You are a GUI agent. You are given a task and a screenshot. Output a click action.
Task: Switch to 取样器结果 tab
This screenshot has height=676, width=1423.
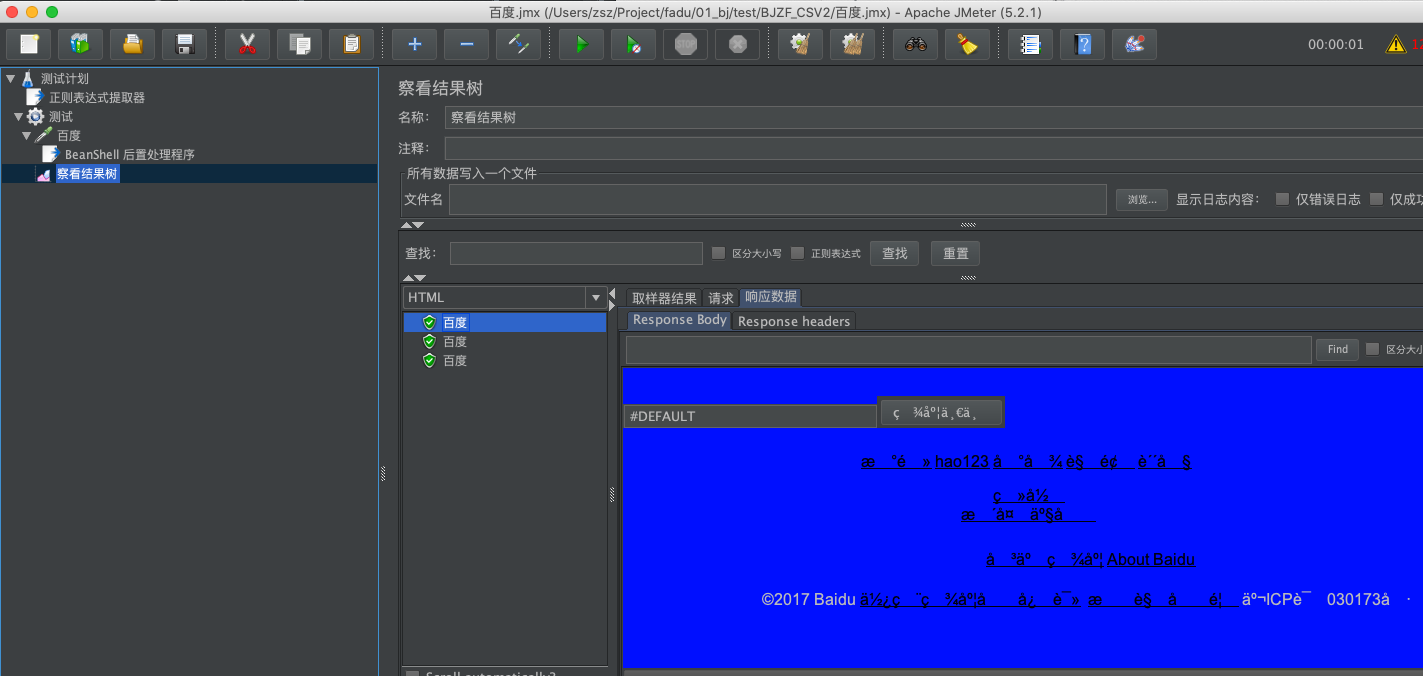pyautogui.click(x=664, y=298)
